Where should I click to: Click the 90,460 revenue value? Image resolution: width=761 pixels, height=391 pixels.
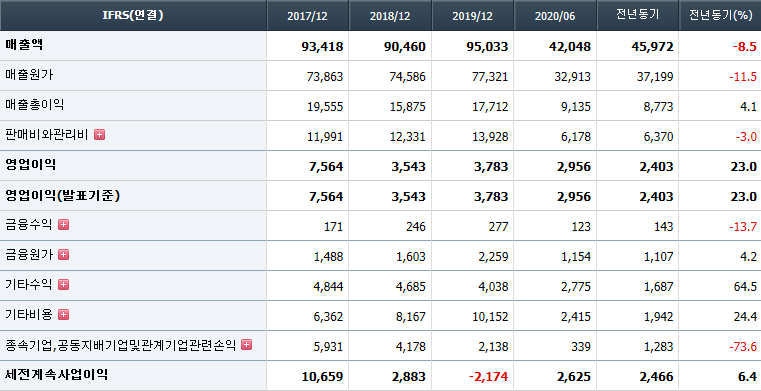pos(404,47)
